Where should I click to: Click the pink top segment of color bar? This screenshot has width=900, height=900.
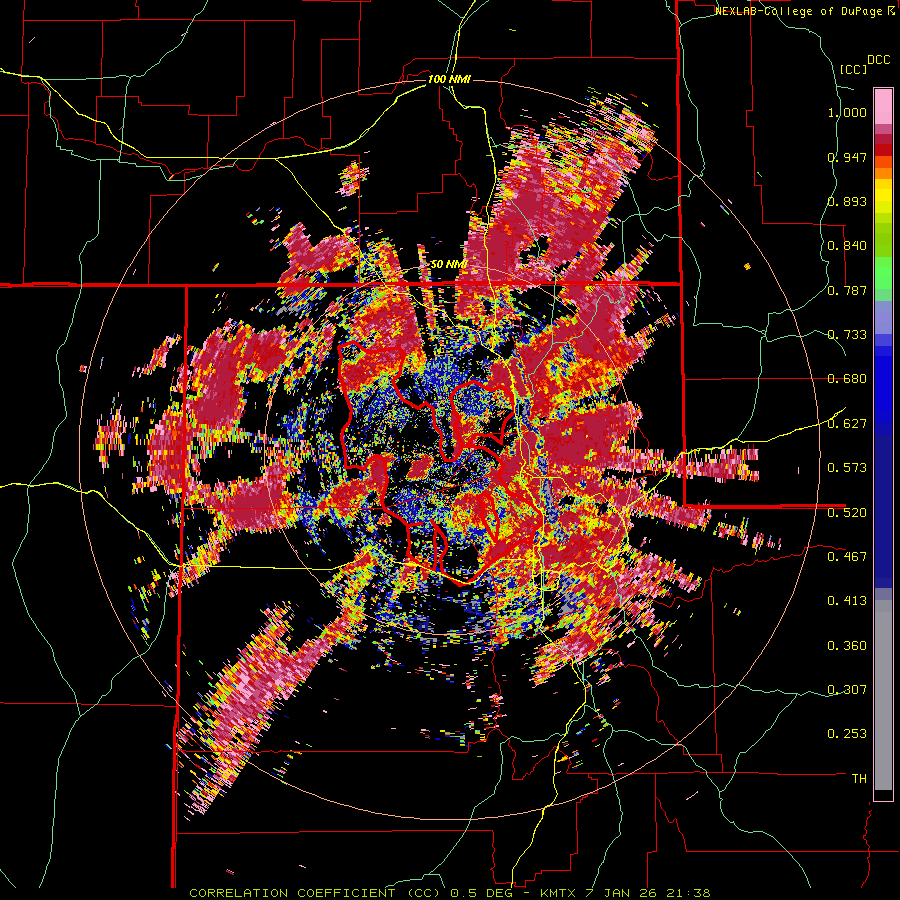883,107
